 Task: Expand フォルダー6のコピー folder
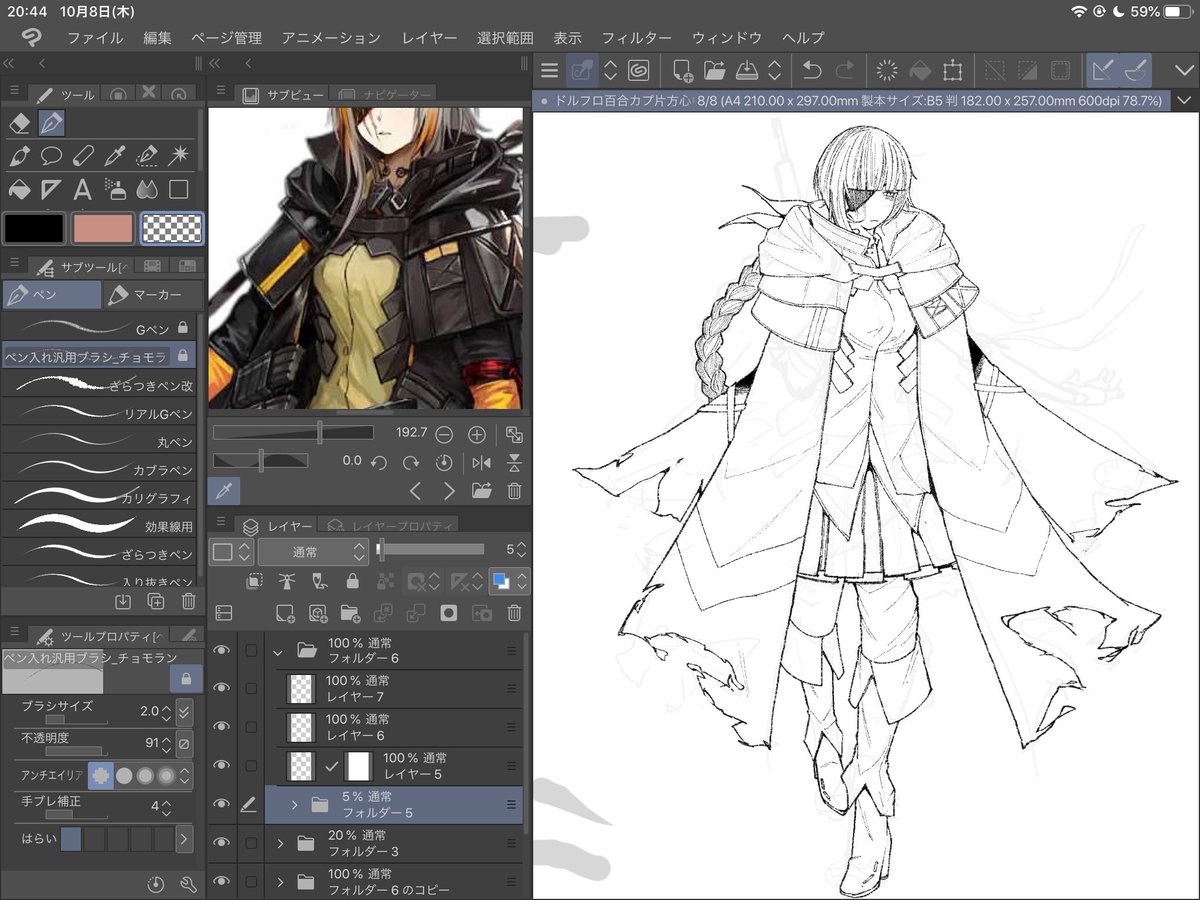(x=279, y=881)
